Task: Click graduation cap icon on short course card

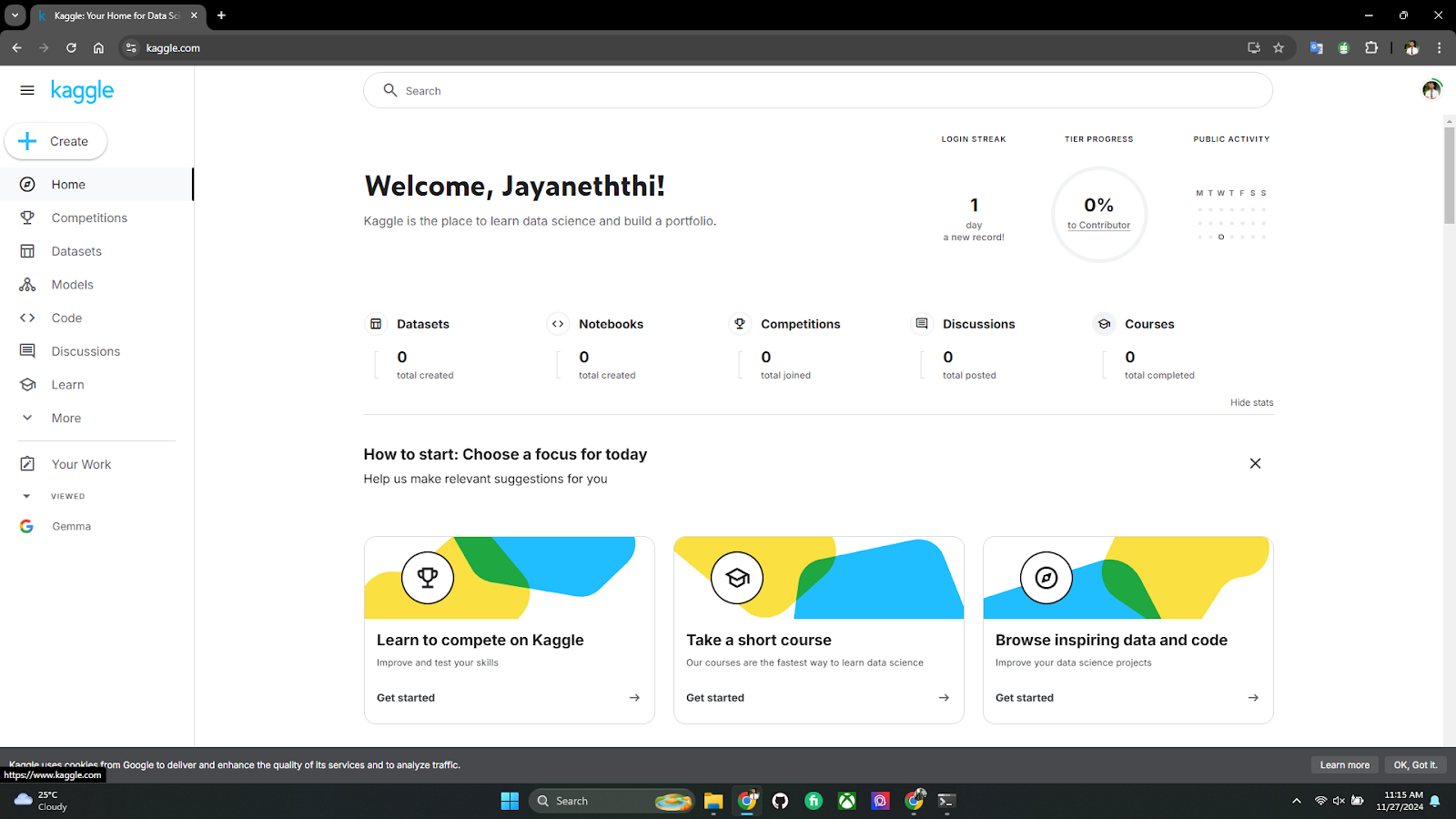Action: (737, 577)
